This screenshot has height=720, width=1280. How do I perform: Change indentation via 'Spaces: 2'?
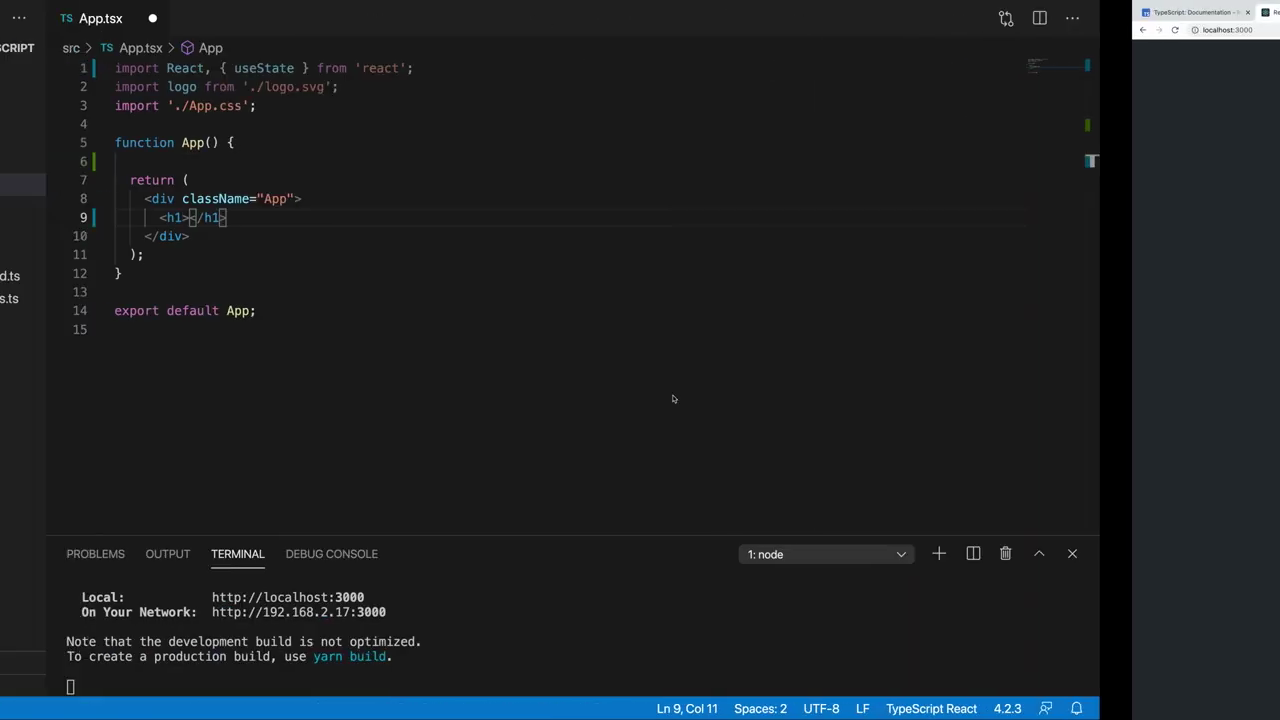(x=761, y=709)
